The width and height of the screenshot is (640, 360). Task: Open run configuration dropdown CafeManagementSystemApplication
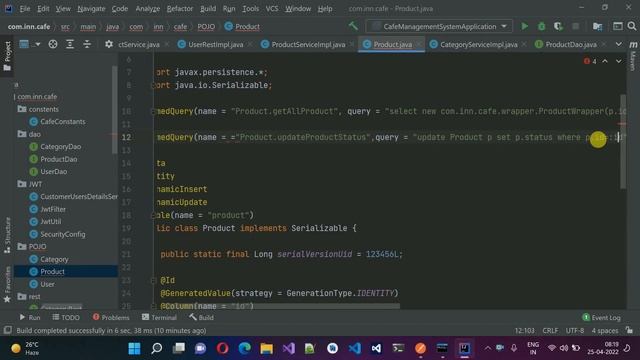tap(440, 27)
